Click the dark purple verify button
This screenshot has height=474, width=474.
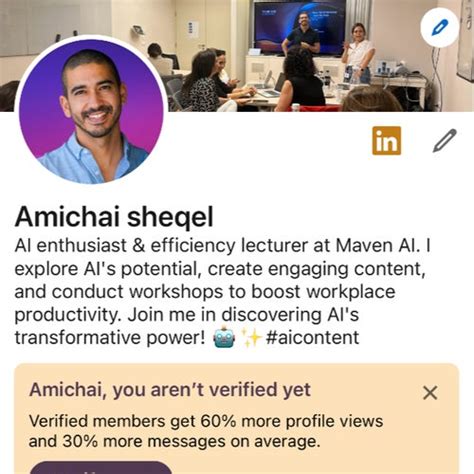pos(101,468)
